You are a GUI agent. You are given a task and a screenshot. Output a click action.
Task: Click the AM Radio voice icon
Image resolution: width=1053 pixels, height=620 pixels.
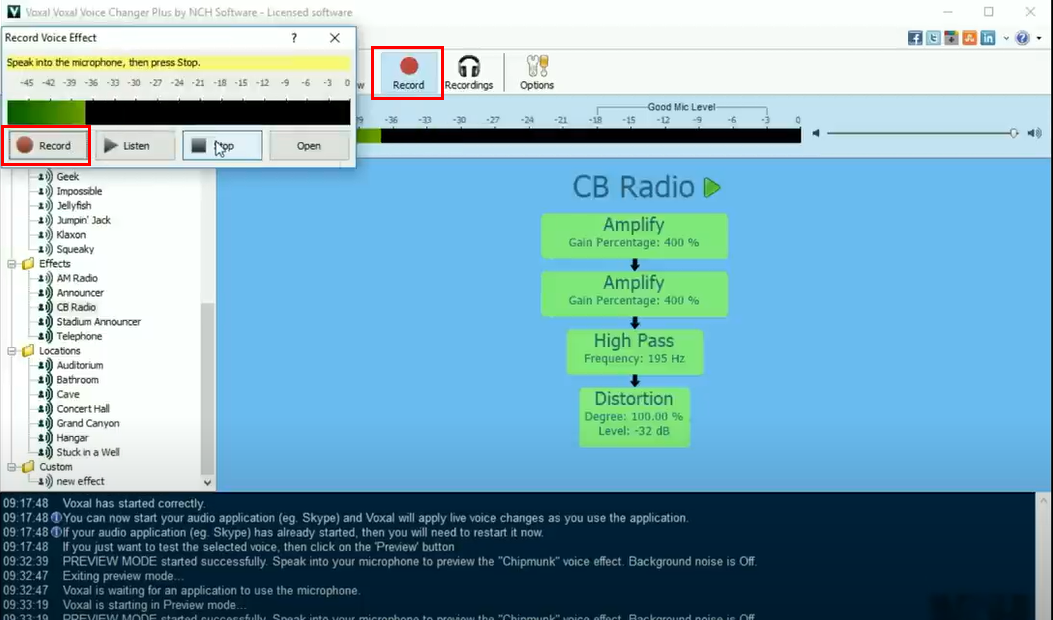coord(45,278)
